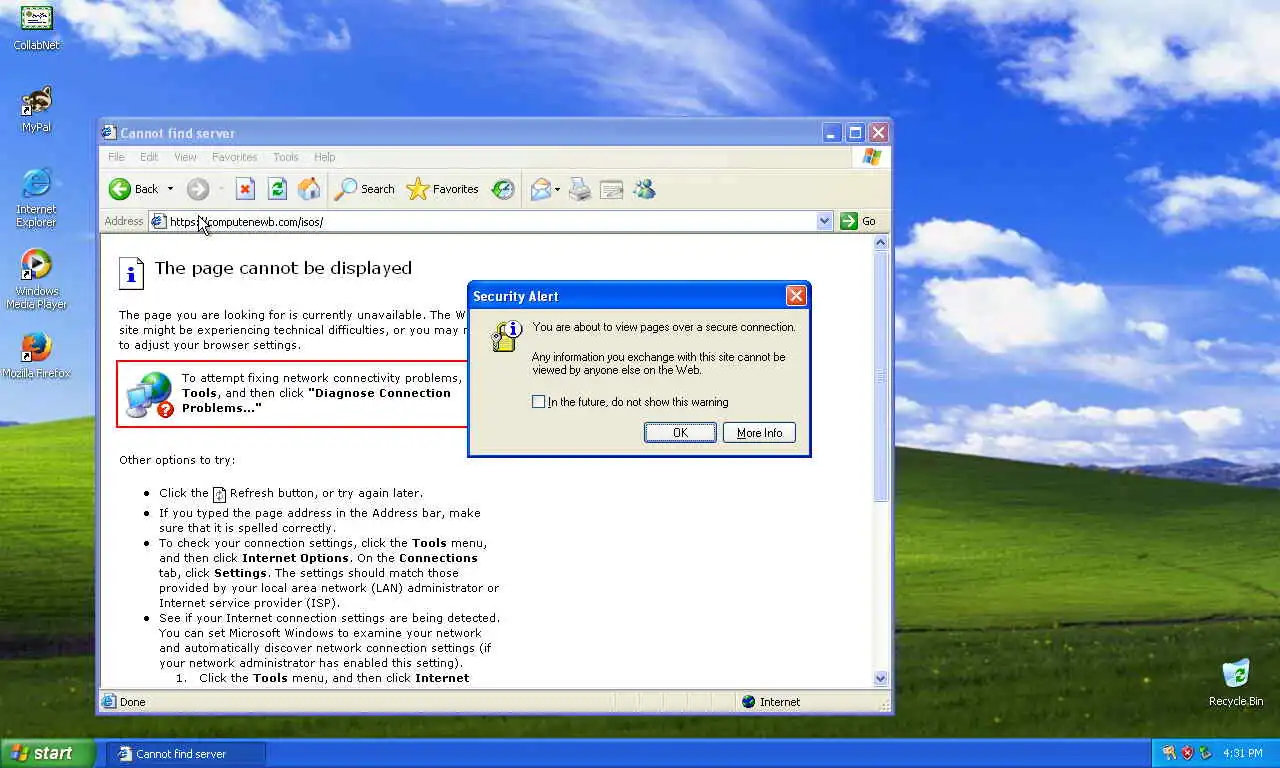Select the Internet Explorer desktop icon

tap(36, 197)
